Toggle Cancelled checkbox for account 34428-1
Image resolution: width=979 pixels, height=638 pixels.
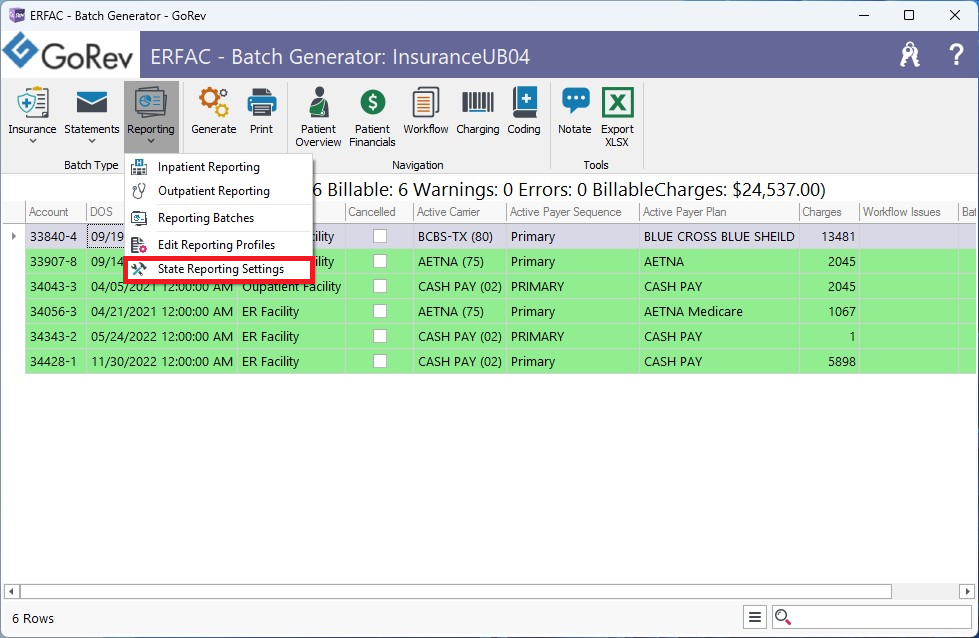[380, 361]
